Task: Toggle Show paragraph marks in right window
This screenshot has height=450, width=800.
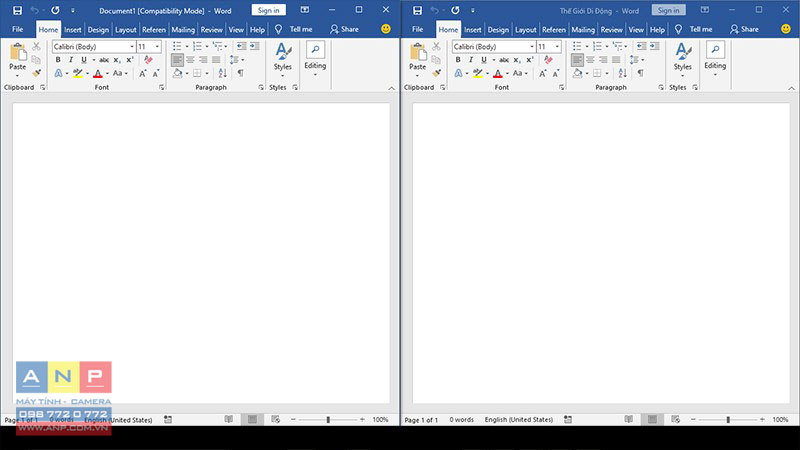Action: [x=640, y=73]
